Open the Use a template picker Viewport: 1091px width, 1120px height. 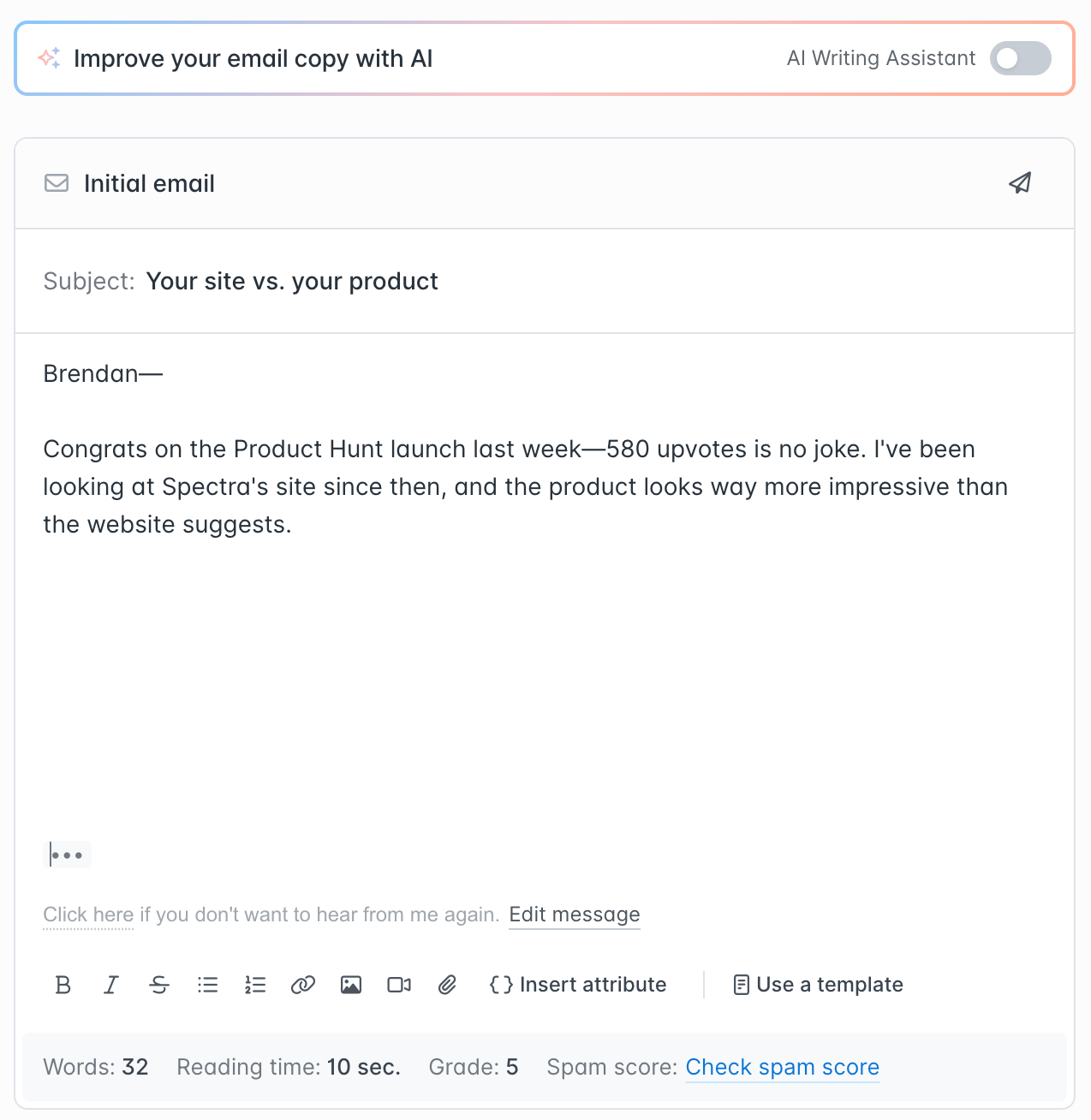pos(818,985)
